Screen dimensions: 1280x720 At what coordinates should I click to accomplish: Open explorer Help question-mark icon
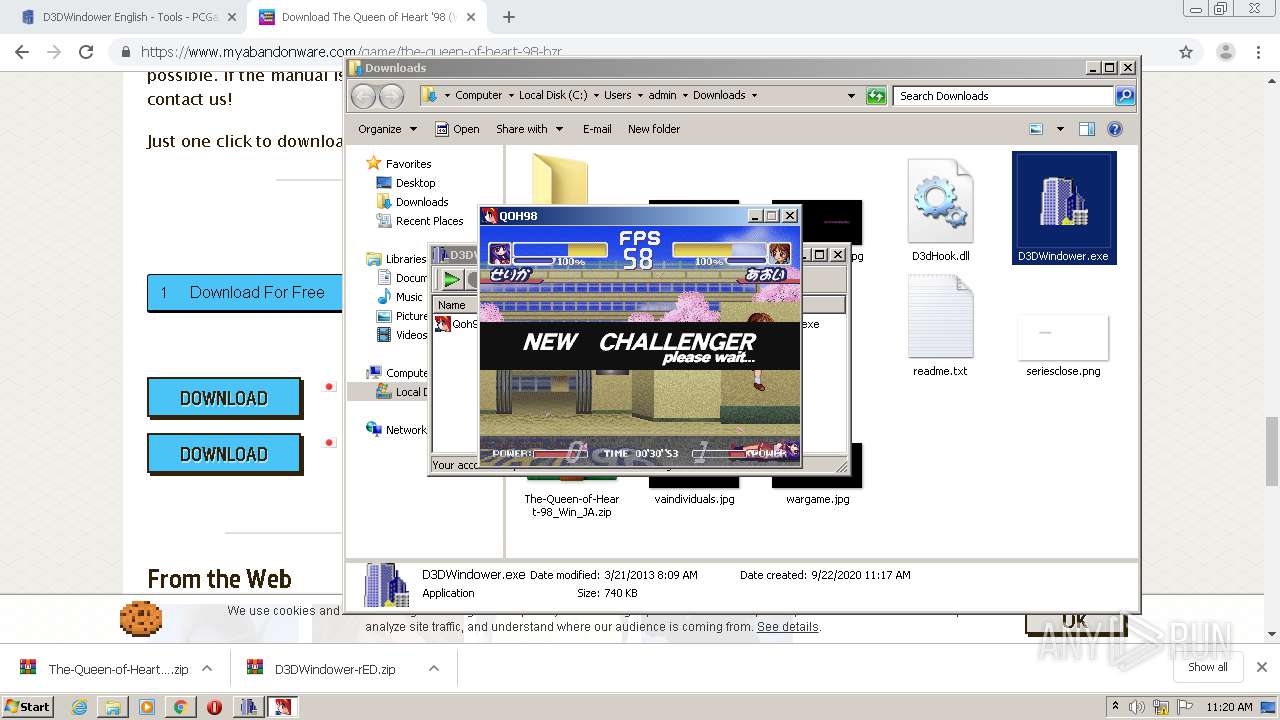(x=1115, y=129)
